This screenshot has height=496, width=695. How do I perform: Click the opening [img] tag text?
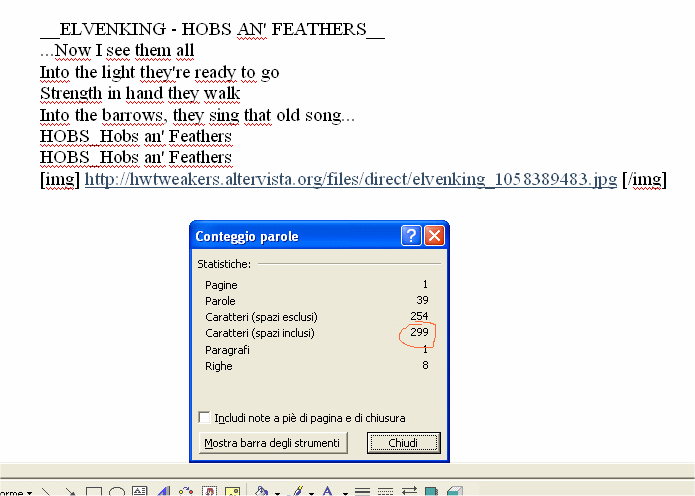pyautogui.click(x=60, y=180)
